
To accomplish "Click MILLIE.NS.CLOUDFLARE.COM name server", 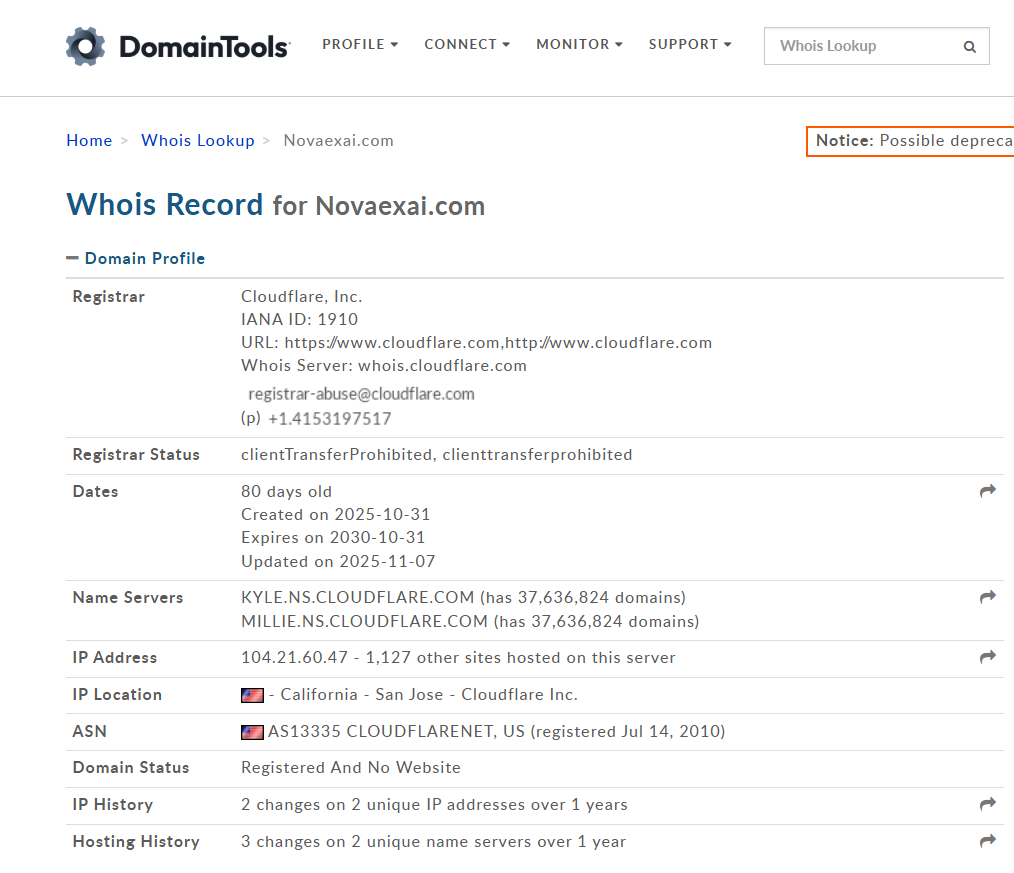I will 365,621.
